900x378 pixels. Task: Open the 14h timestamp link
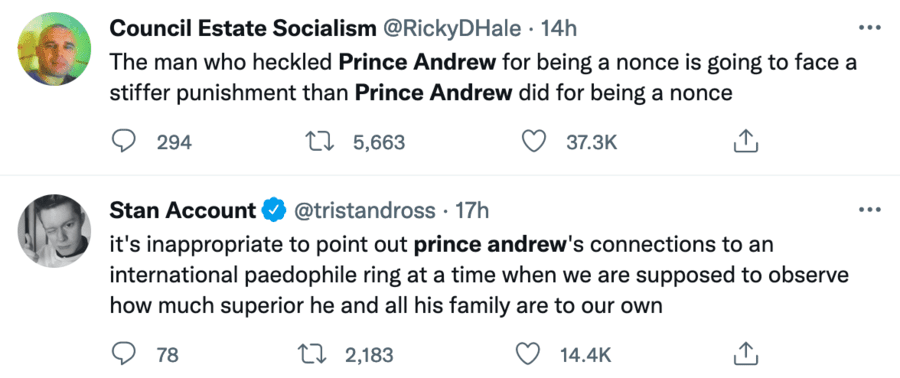(559, 29)
